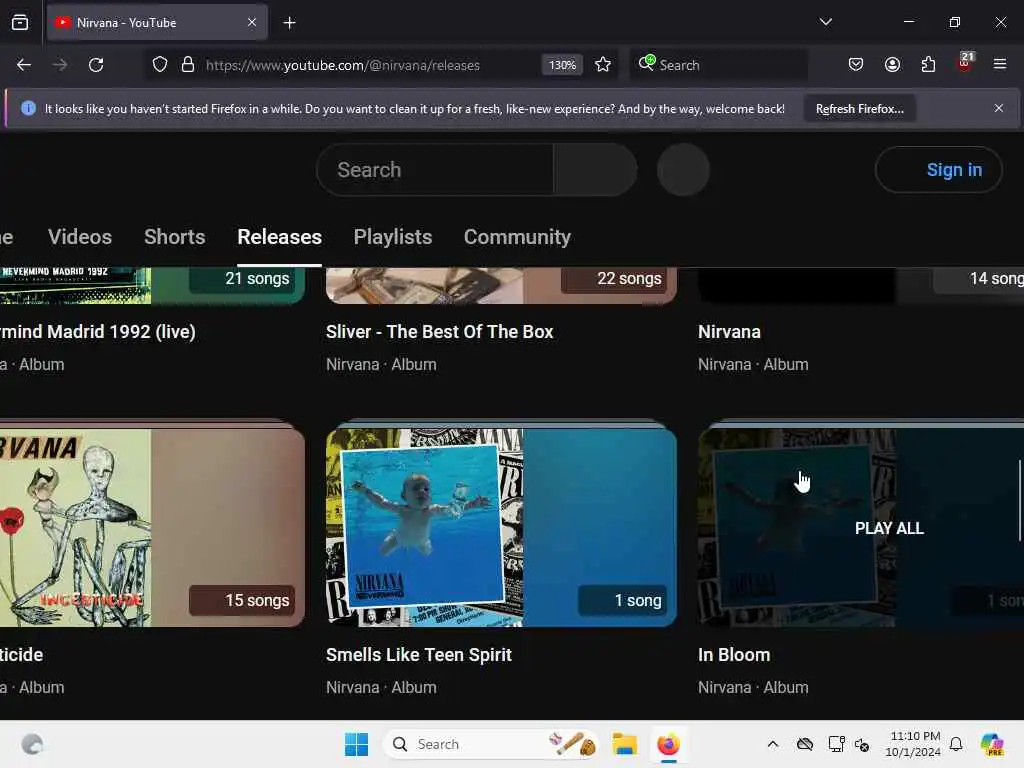Bookmark this page with the star icon

(603, 65)
